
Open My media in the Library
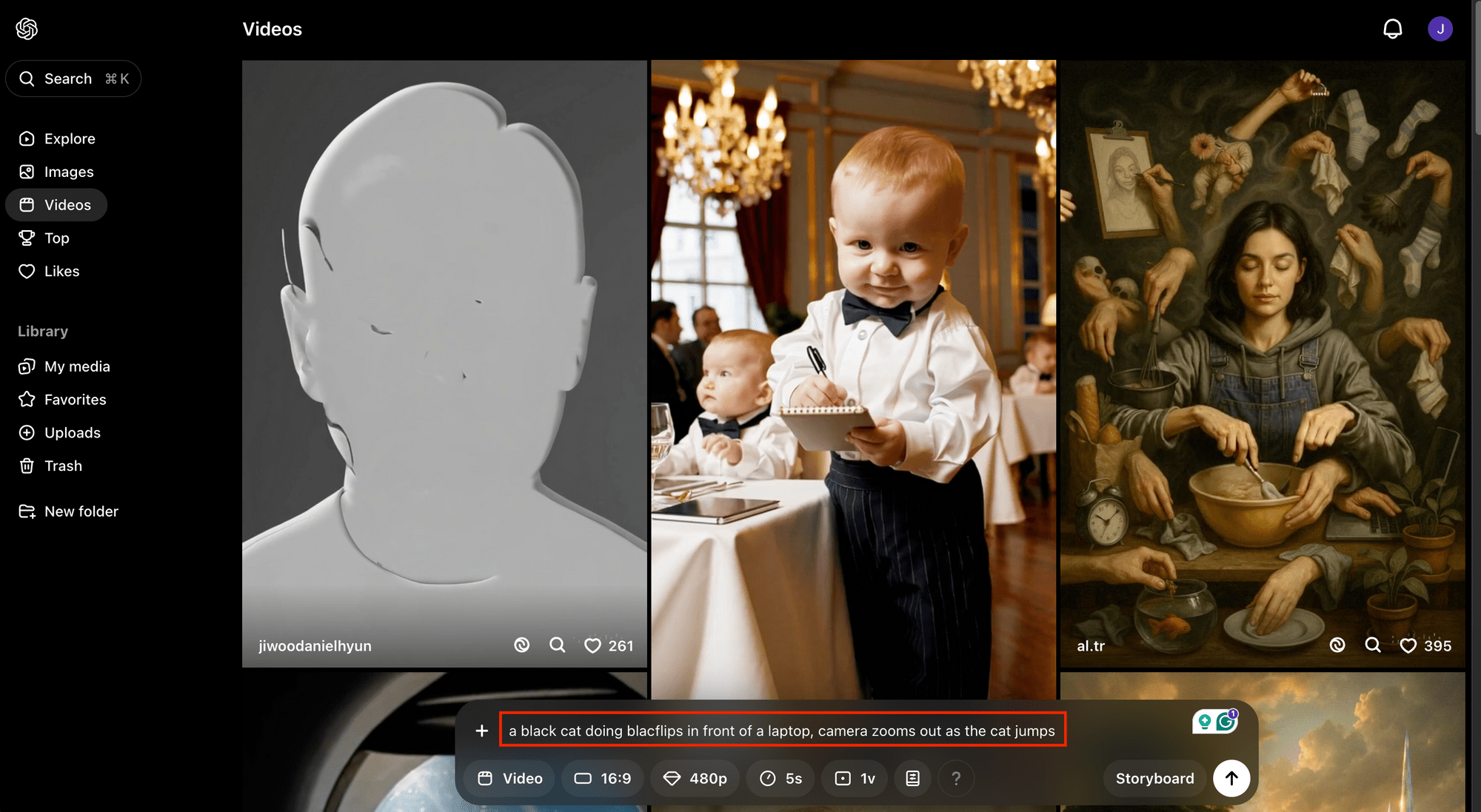(x=64, y=366)
